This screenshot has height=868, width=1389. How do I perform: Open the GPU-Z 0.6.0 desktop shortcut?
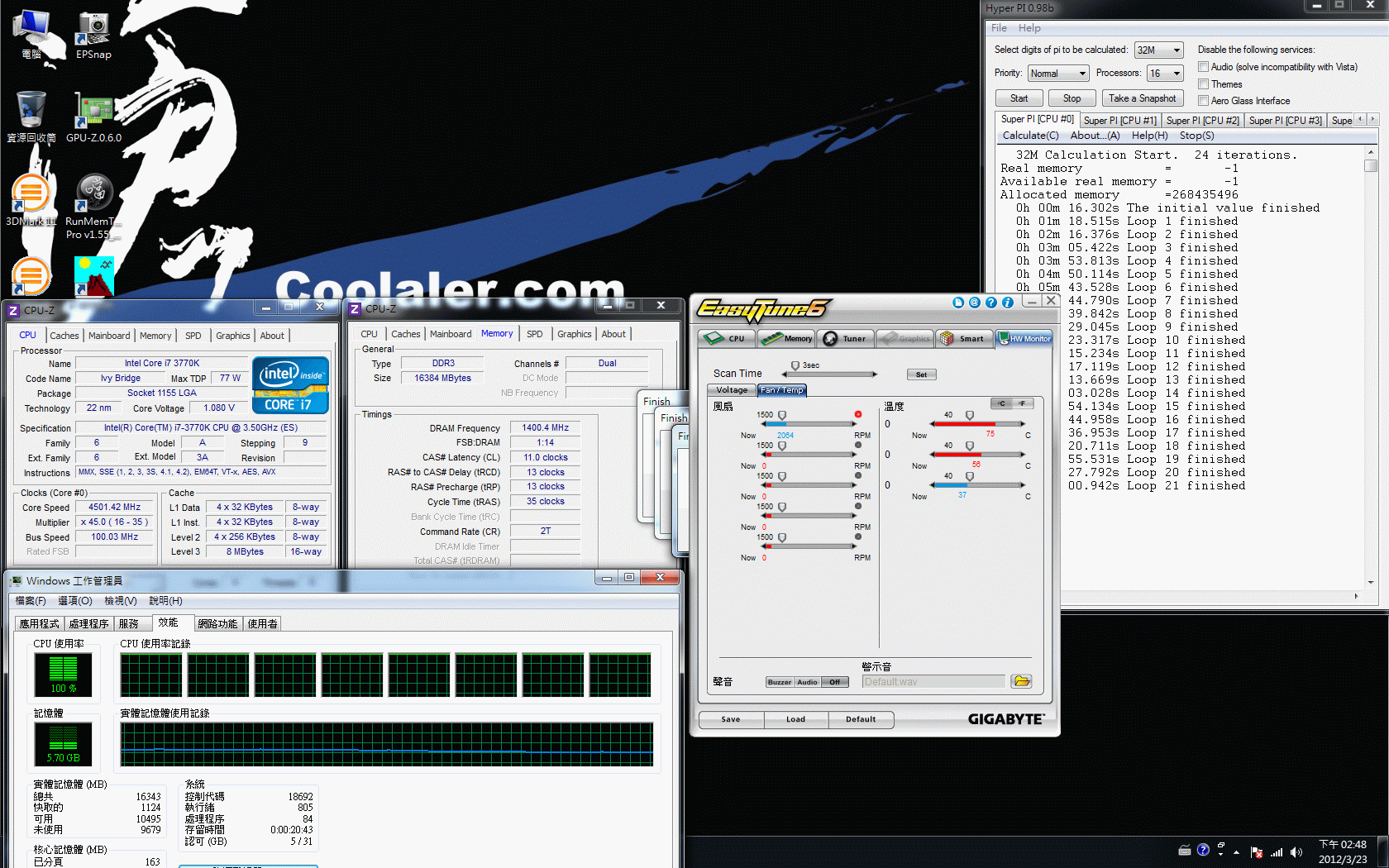click(93, 117)
